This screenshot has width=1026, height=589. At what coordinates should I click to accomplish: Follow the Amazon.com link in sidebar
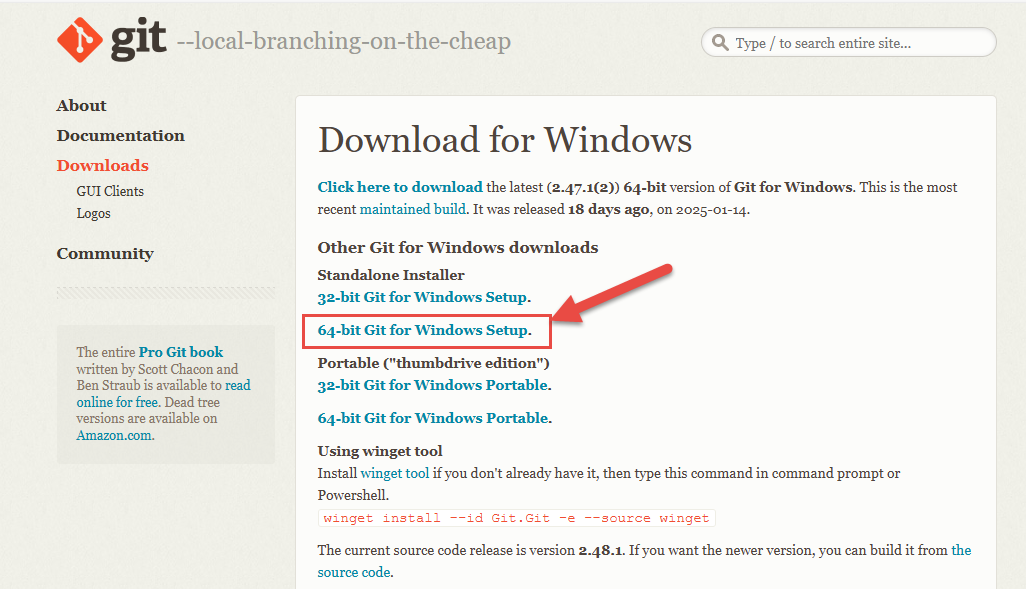coord(114,435)
